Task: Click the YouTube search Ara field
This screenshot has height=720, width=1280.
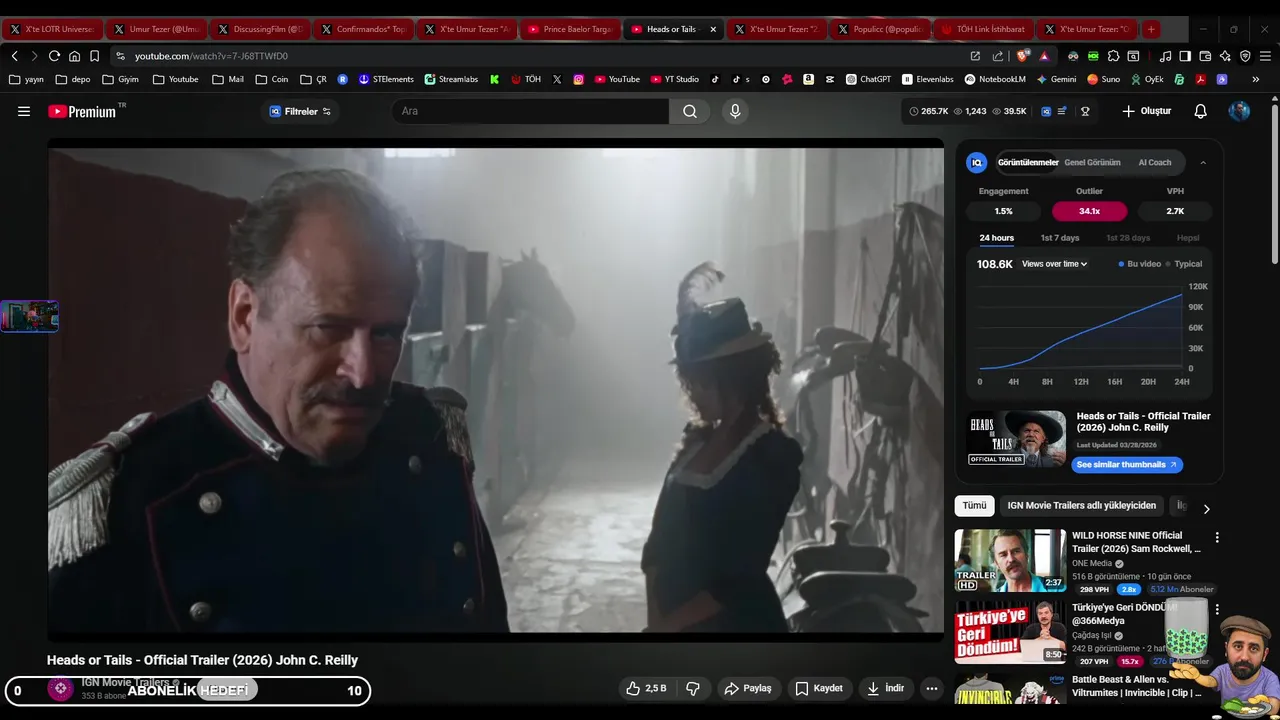Action: [x=530, y=111]
